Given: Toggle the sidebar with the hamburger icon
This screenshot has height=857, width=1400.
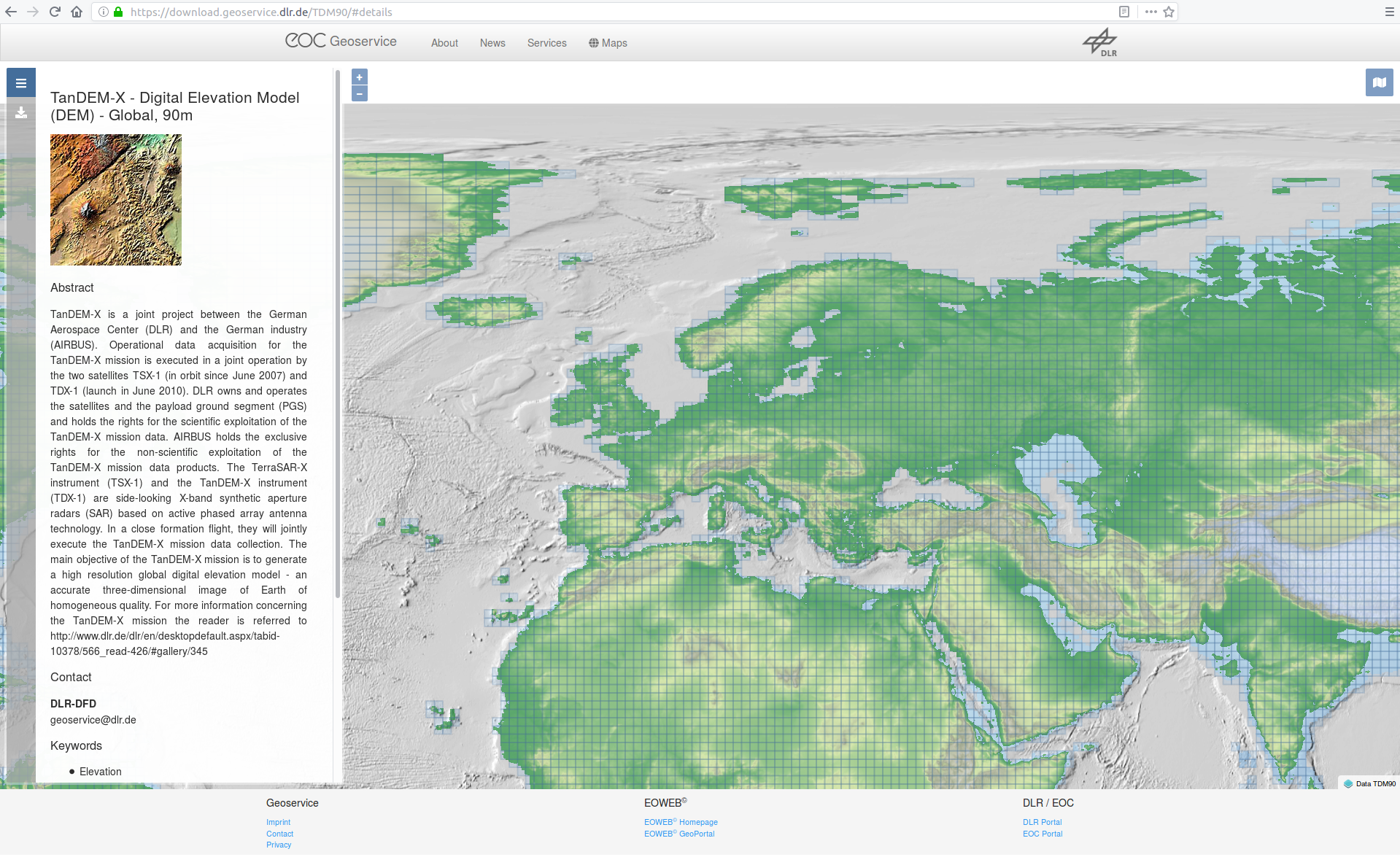Looking at the screenshot, I should click(x=21, y=82).
